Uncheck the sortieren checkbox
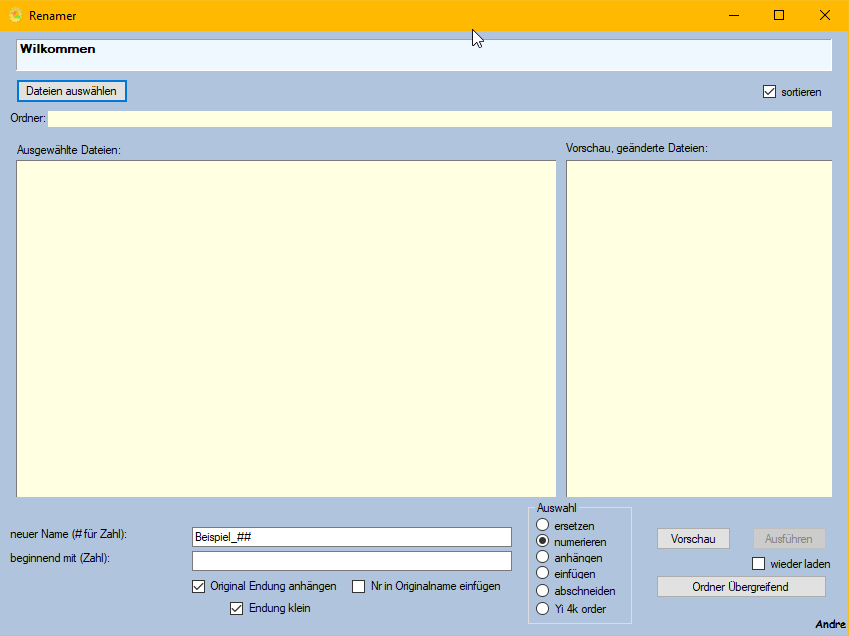The width and height of the screenshot is (849, 636). coord(769,92)
